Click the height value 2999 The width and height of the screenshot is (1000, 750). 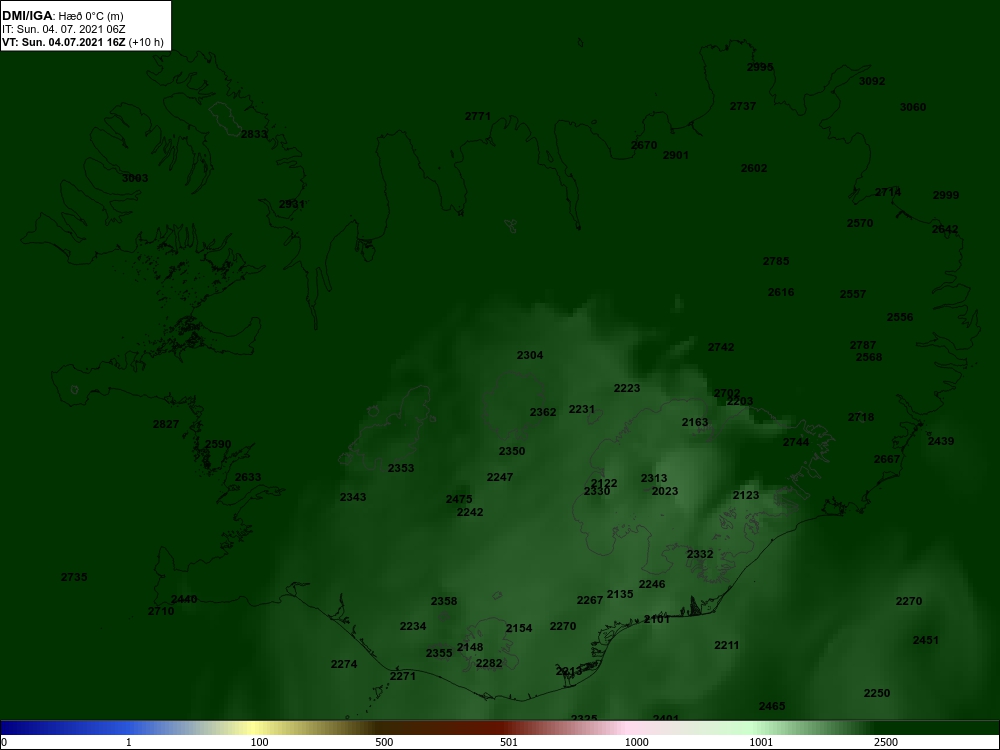946,195
